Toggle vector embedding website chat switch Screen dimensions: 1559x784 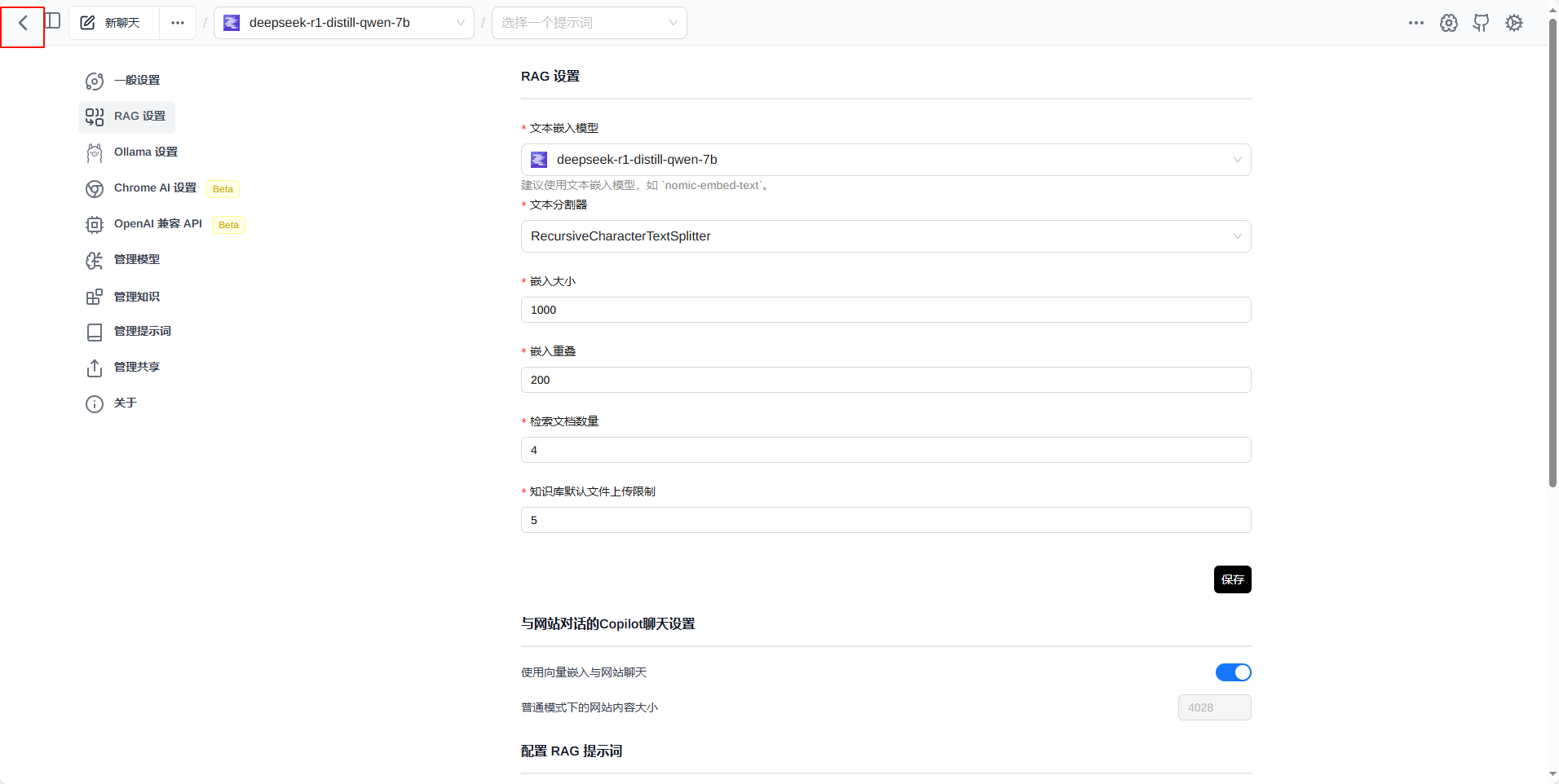tap(1233, 672)
